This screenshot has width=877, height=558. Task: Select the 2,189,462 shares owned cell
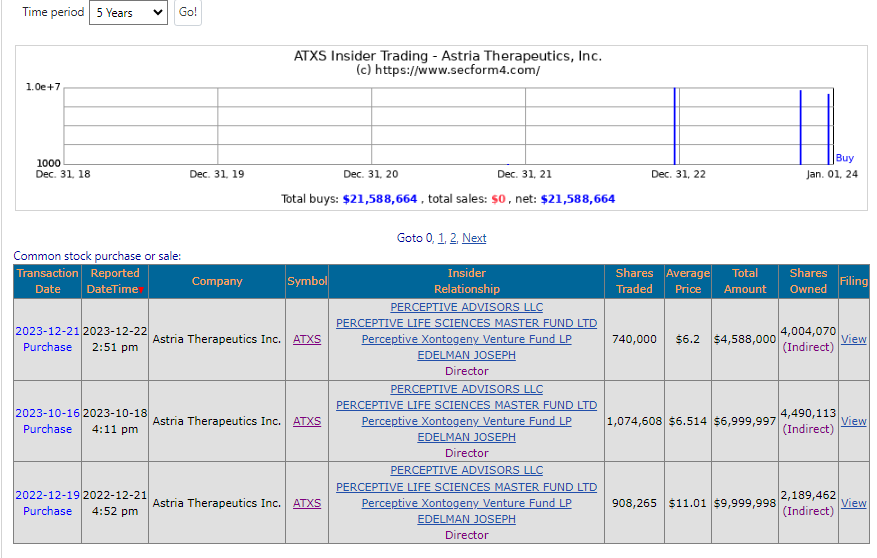(808, 503)
